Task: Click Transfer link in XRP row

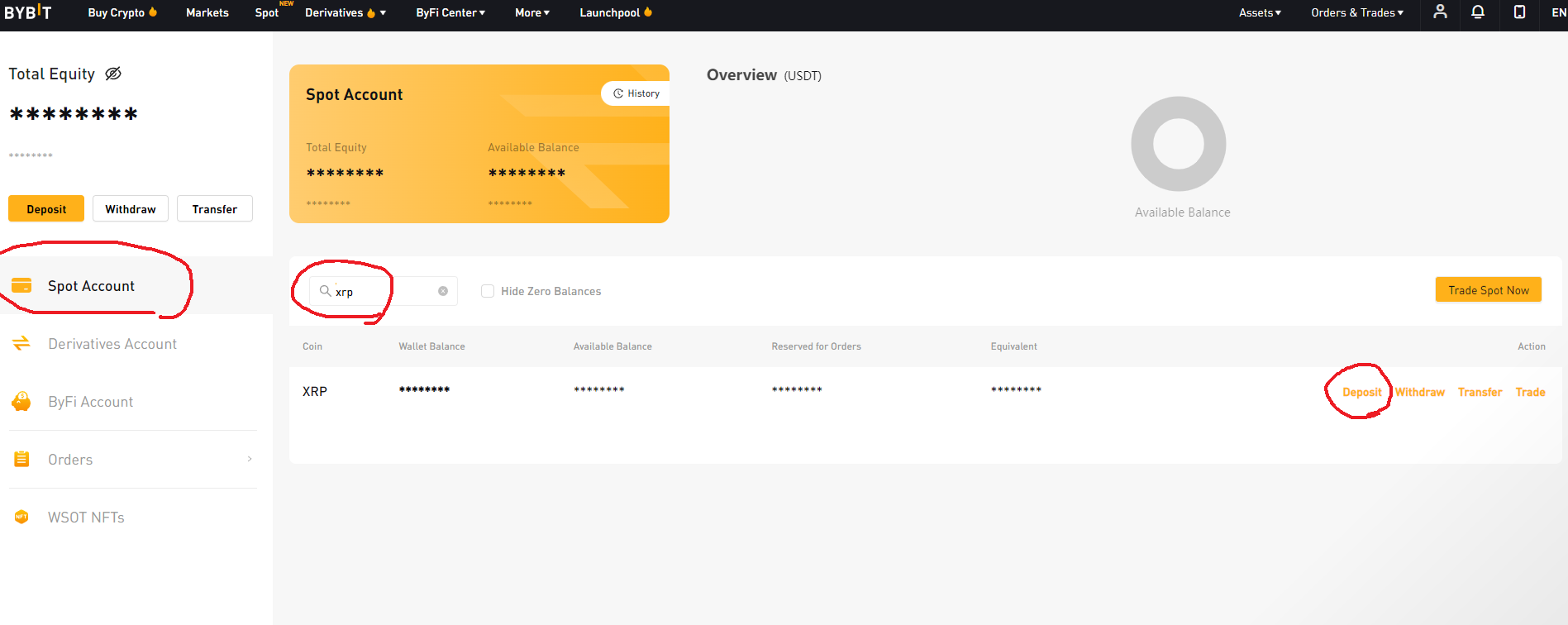Action: click(1480, 392)
